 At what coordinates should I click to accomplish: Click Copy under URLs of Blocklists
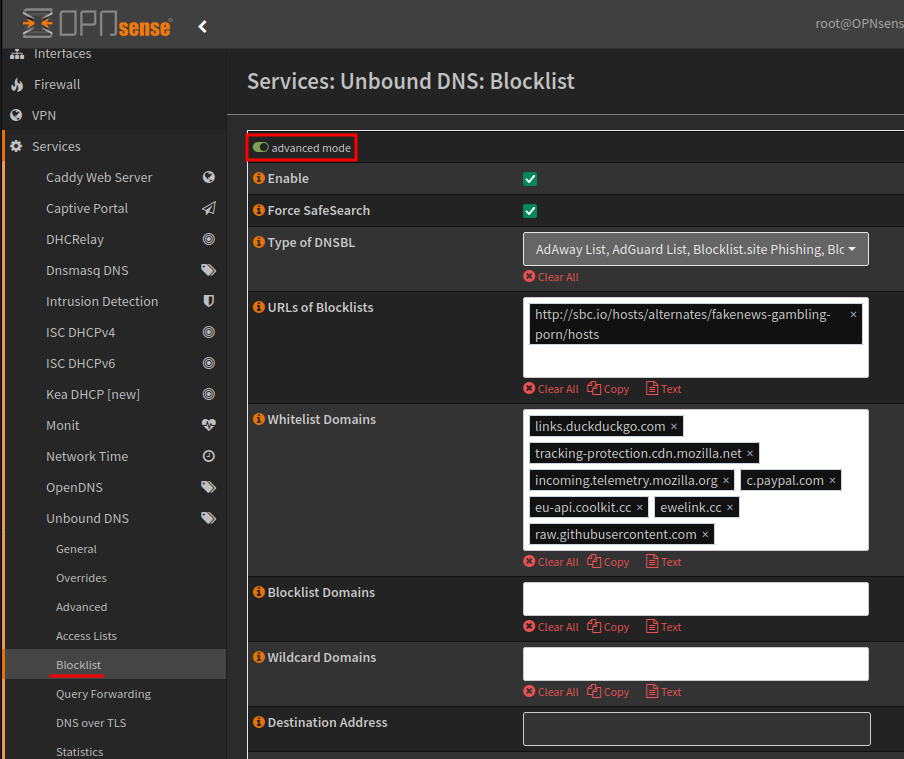[x=608, y=389]
